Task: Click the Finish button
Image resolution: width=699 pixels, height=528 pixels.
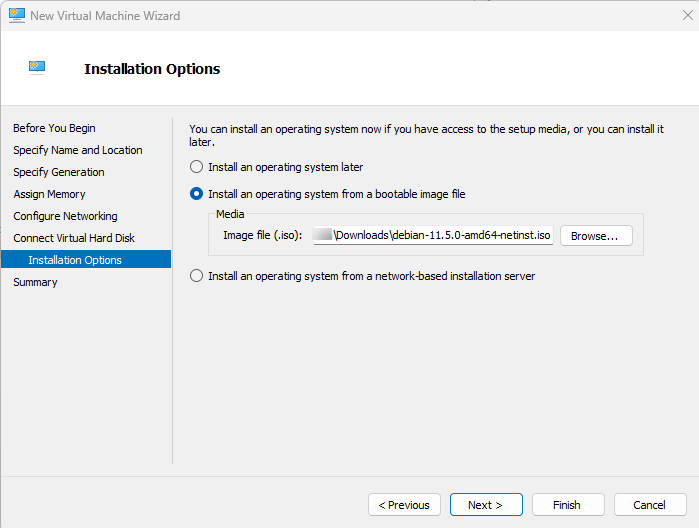Action: [568, 505]
